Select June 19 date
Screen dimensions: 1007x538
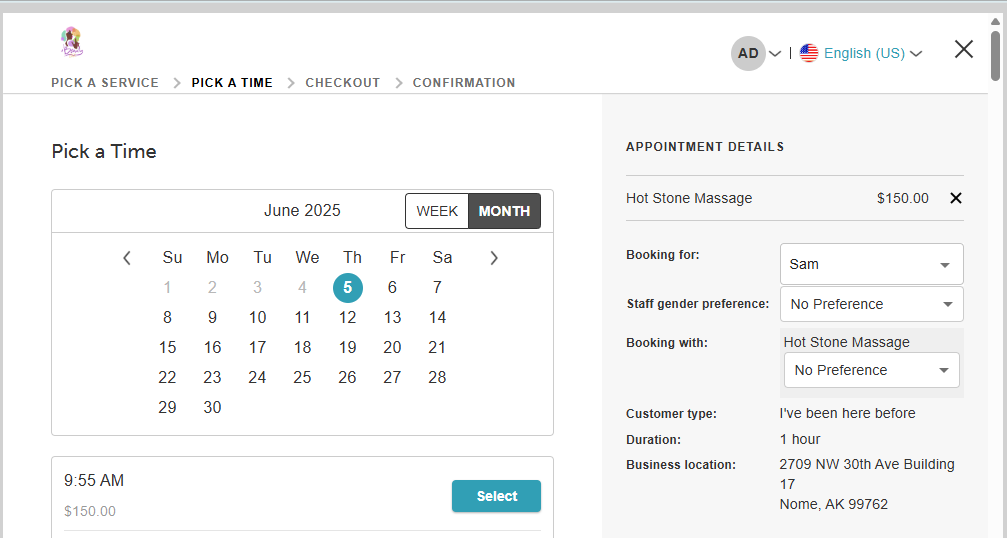[347, 347]
